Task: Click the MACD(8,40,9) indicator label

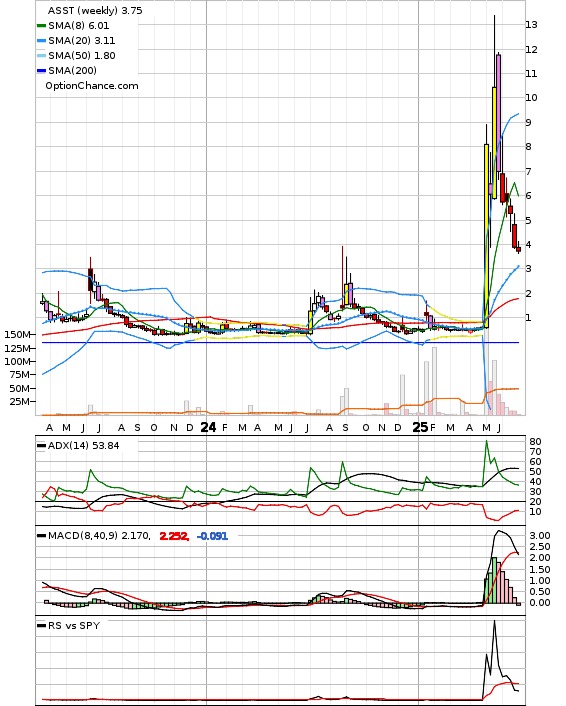Action: click(99, 536)
